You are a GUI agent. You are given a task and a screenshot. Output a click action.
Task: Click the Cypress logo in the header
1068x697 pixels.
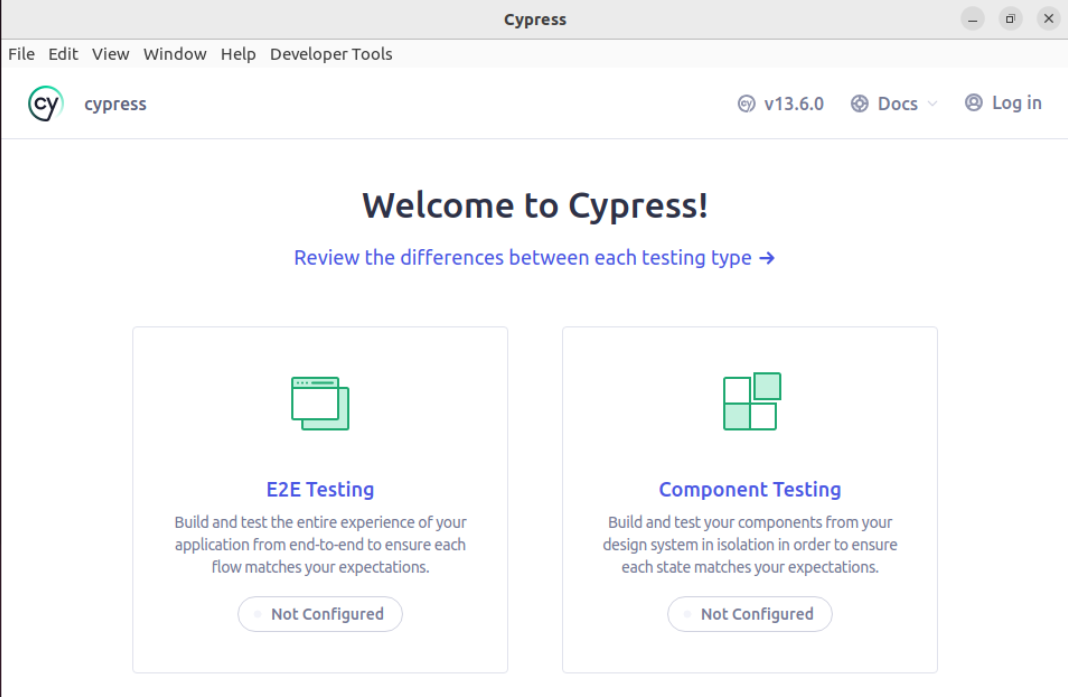[x=46, y=103]
